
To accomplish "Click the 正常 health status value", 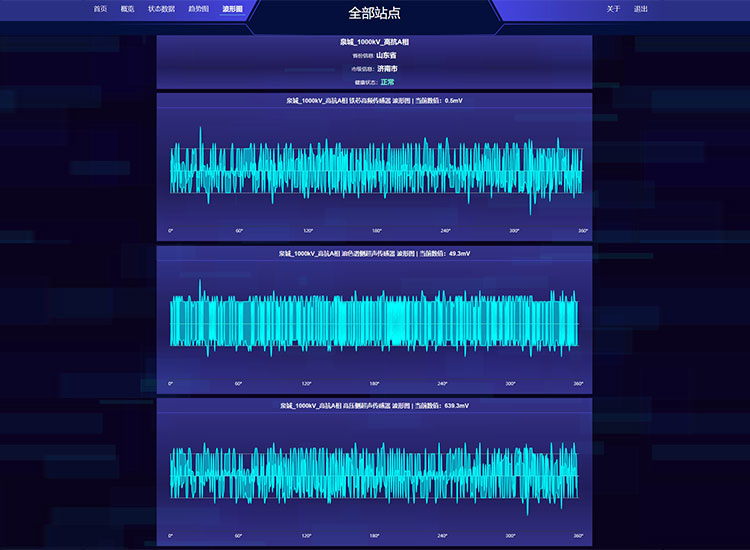I will click(387, 82).
